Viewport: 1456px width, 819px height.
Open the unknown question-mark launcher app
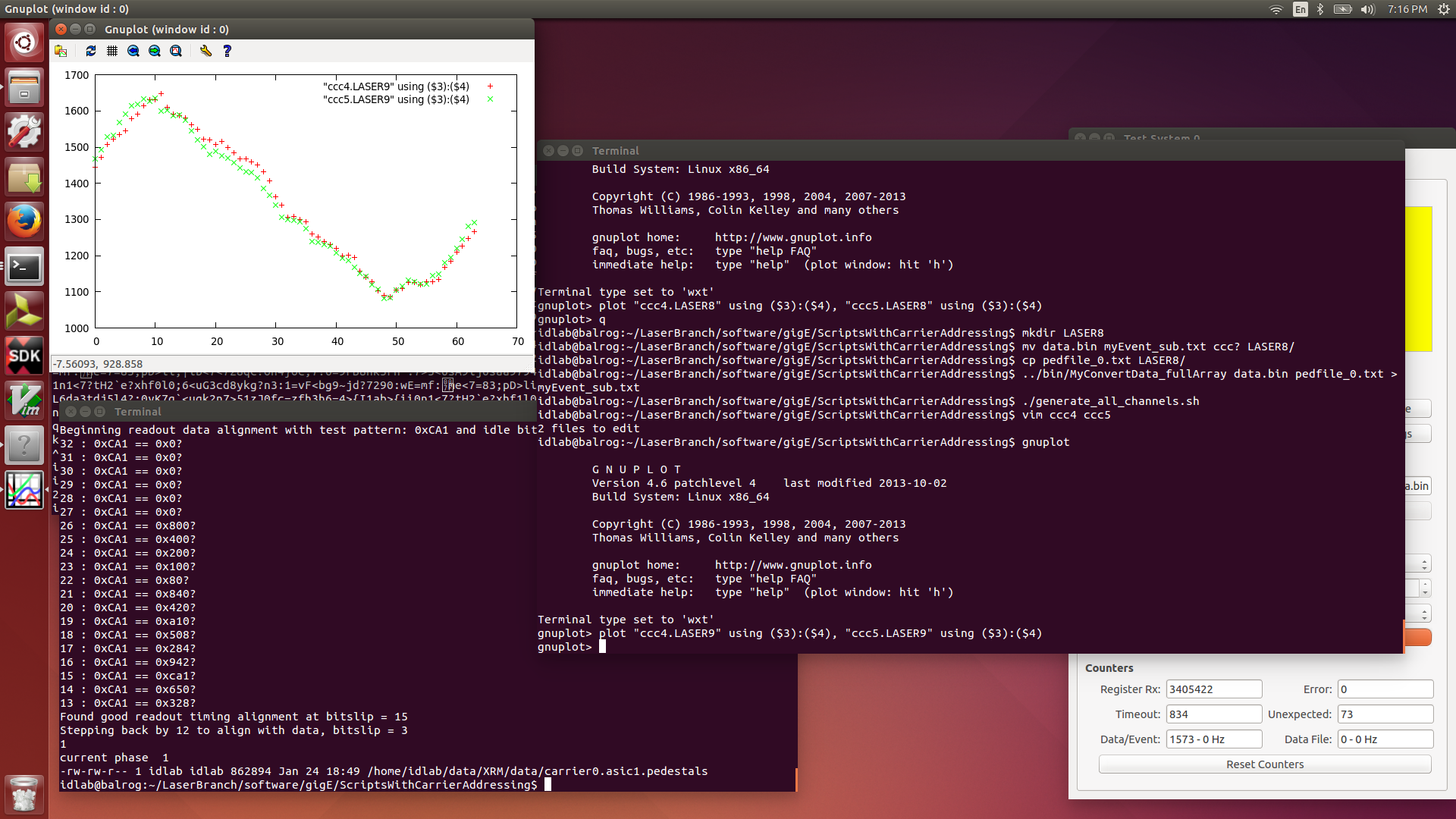coord(24,445)
